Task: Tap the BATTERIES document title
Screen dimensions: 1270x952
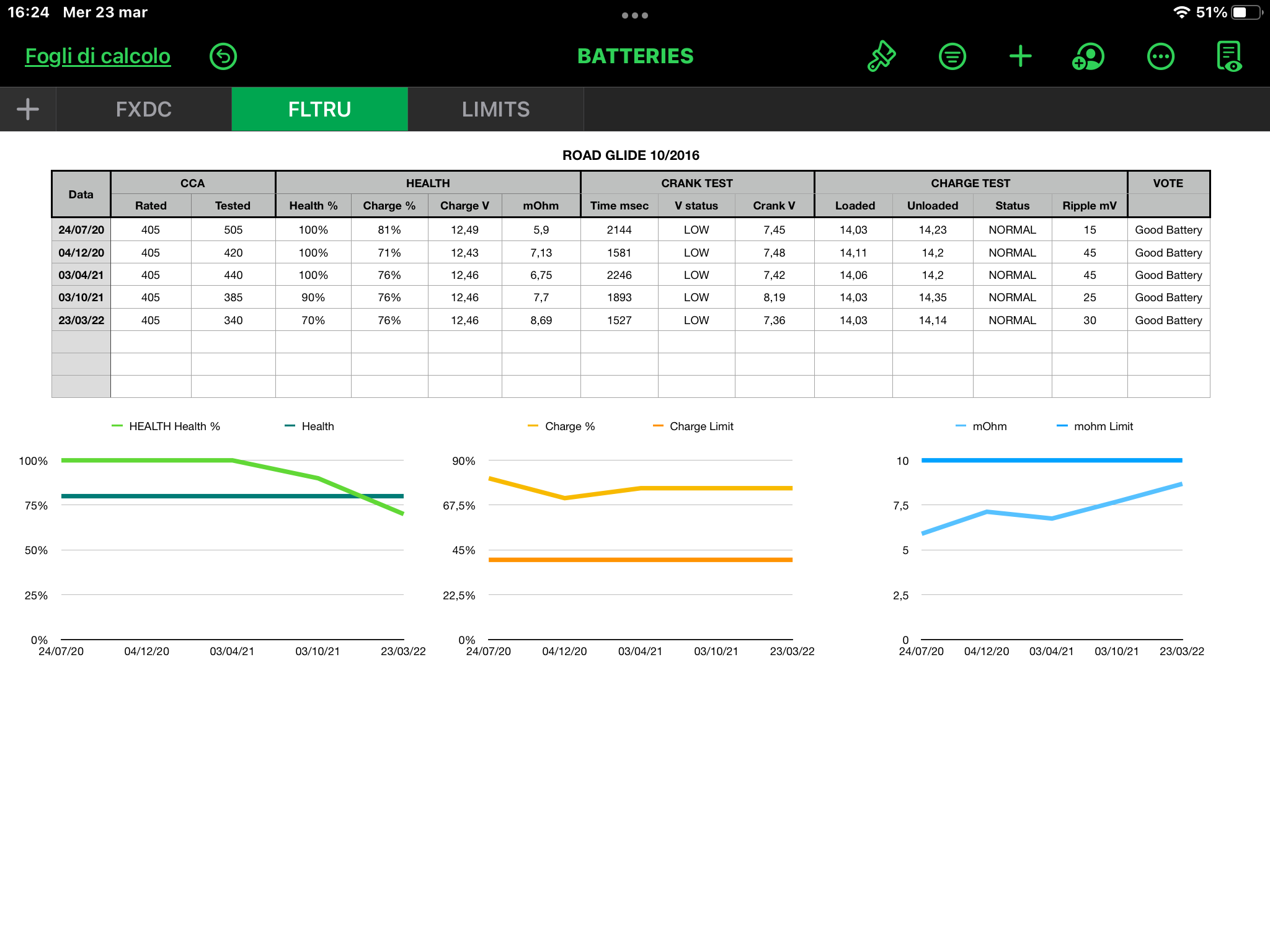Action: click(635, 56)
